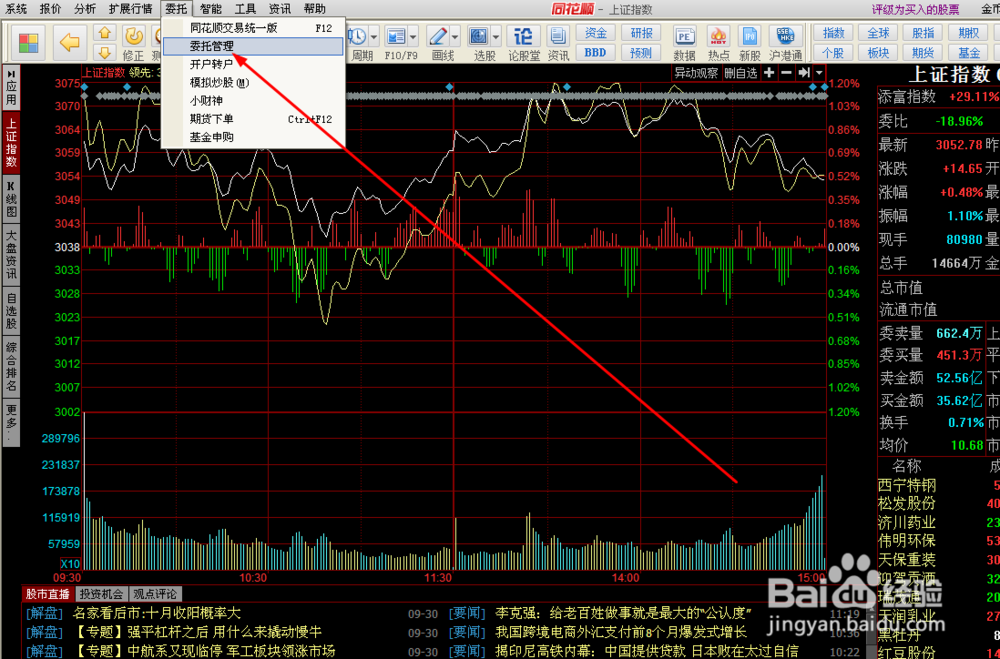Click the 资金 toolbar button
1000x659 pixels.
tap(596, 33)
